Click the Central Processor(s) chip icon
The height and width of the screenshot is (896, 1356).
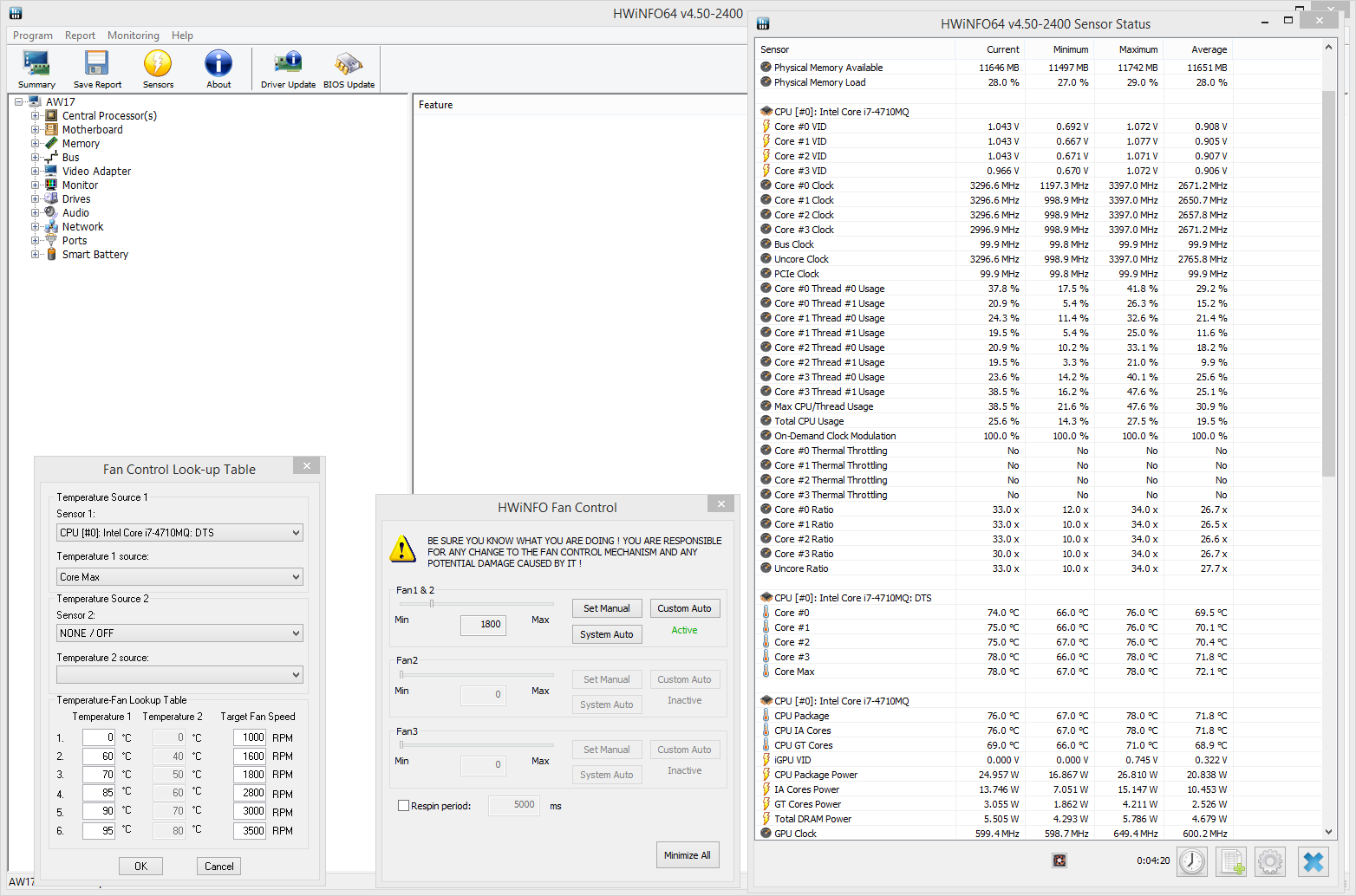coord(51,115)
